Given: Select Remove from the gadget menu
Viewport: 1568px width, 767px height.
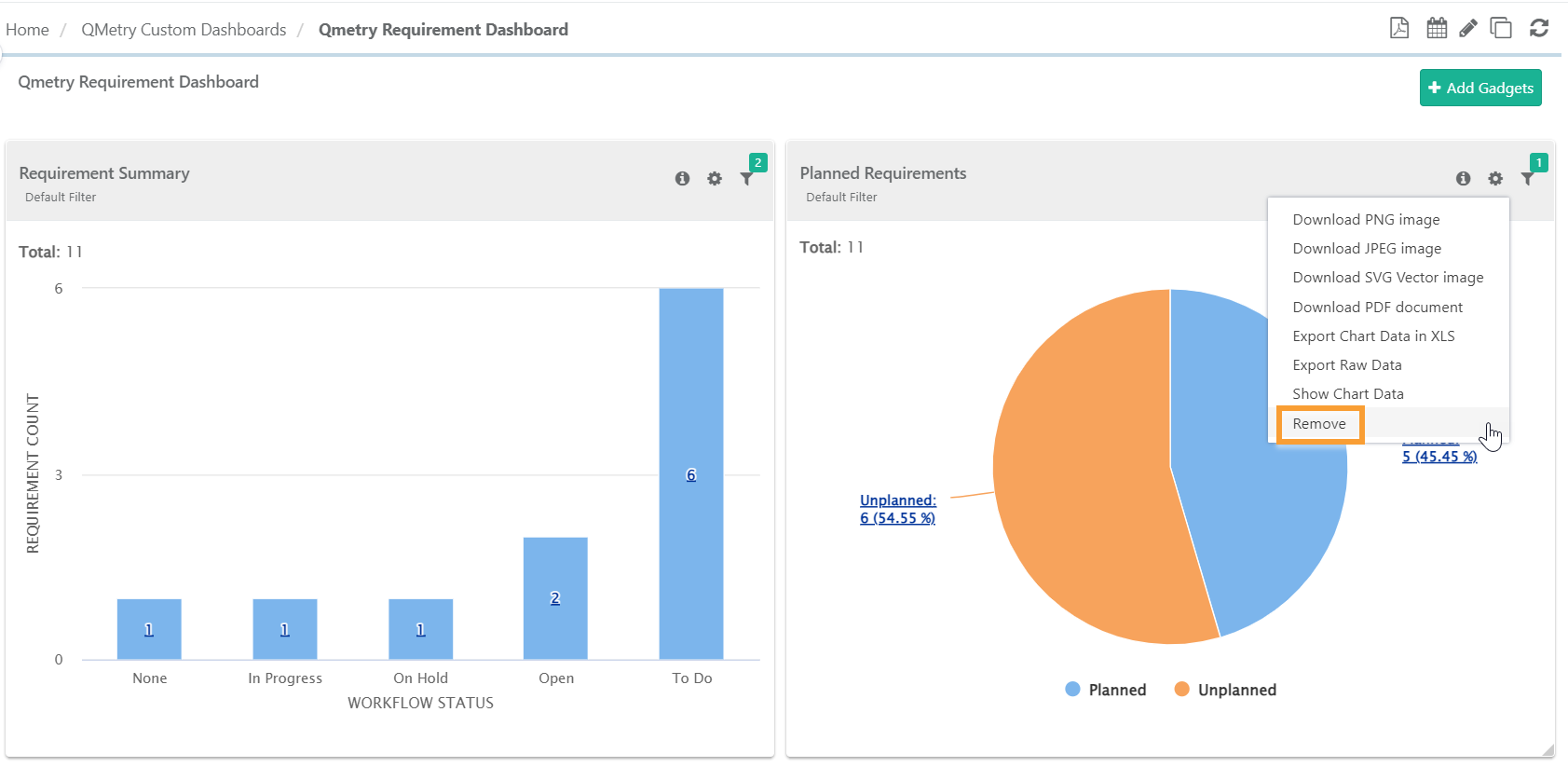Looking at the screenshot, I should pyautogui.click(x=1319, y=424).
